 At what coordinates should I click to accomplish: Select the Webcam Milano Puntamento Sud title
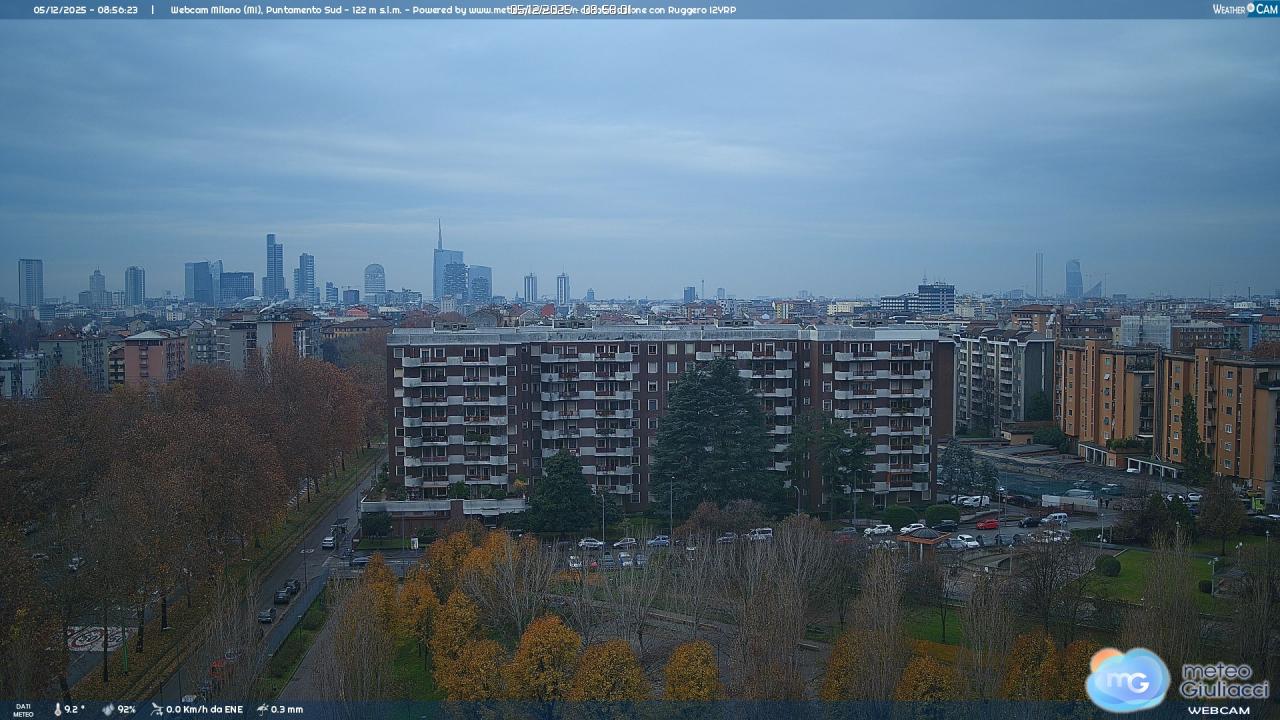(x=254, y=9)
